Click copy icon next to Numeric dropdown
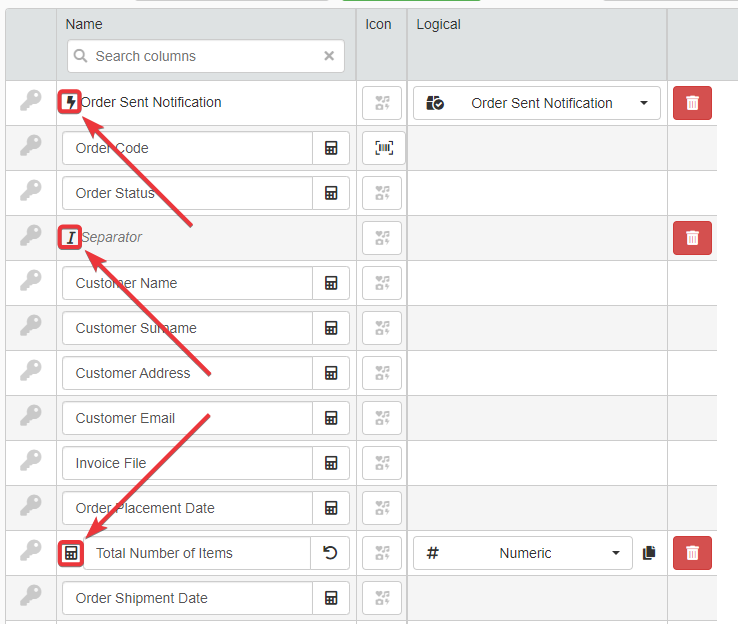The width and height of the screenshot is (738, 624). click(x=649, y=553)
